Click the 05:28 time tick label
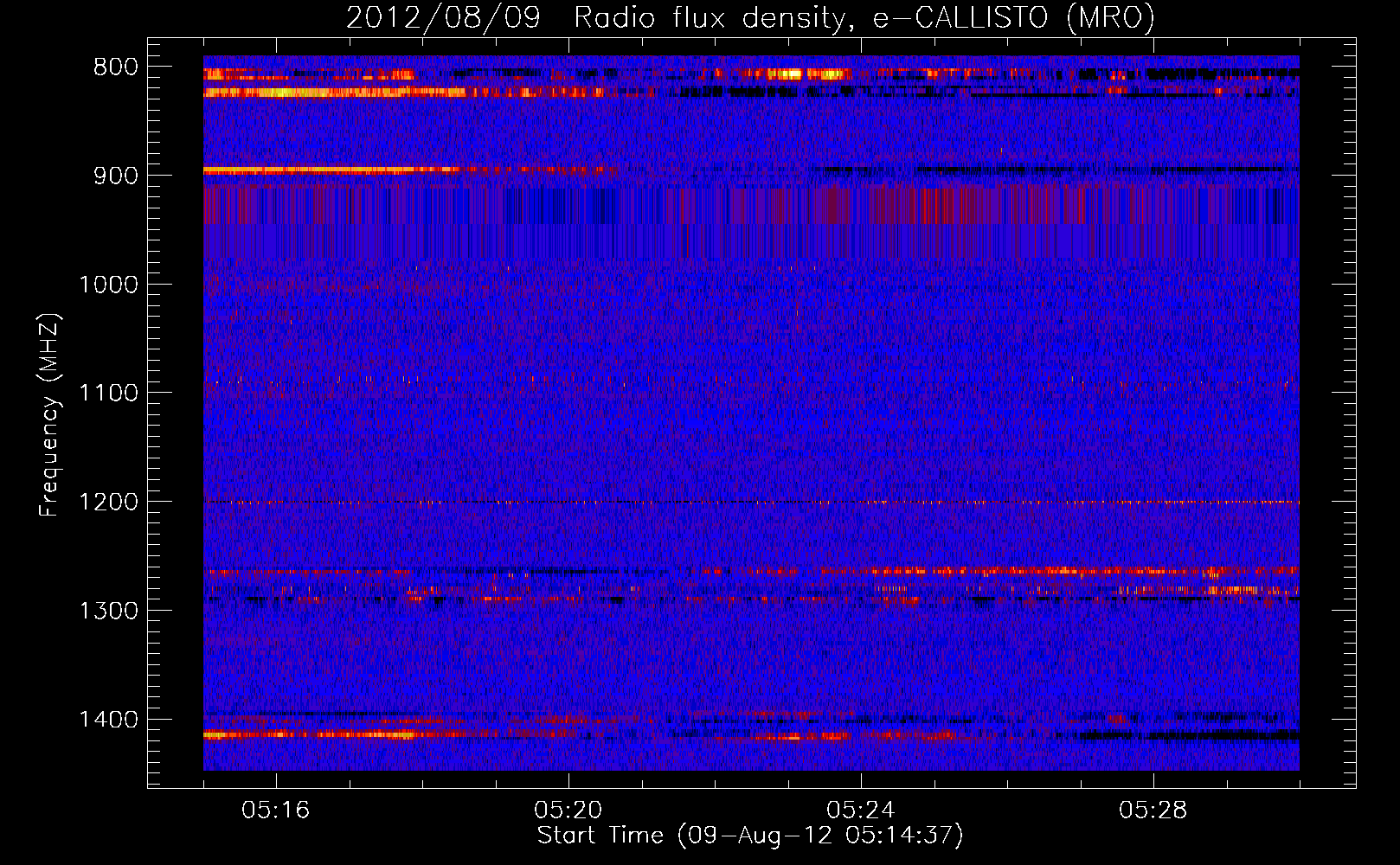 click(x=1153, y=811)
